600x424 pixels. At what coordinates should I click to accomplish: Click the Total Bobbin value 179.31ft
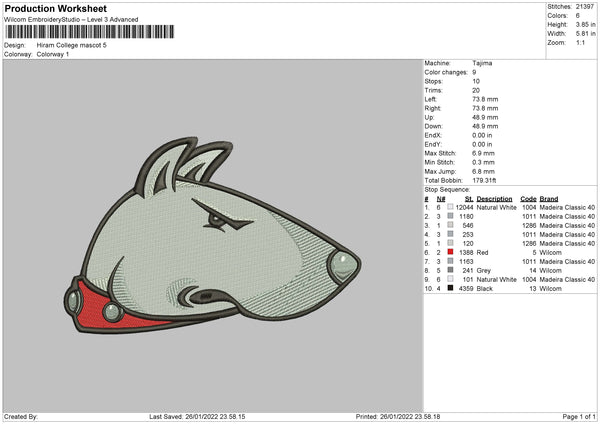coord(484,181)
